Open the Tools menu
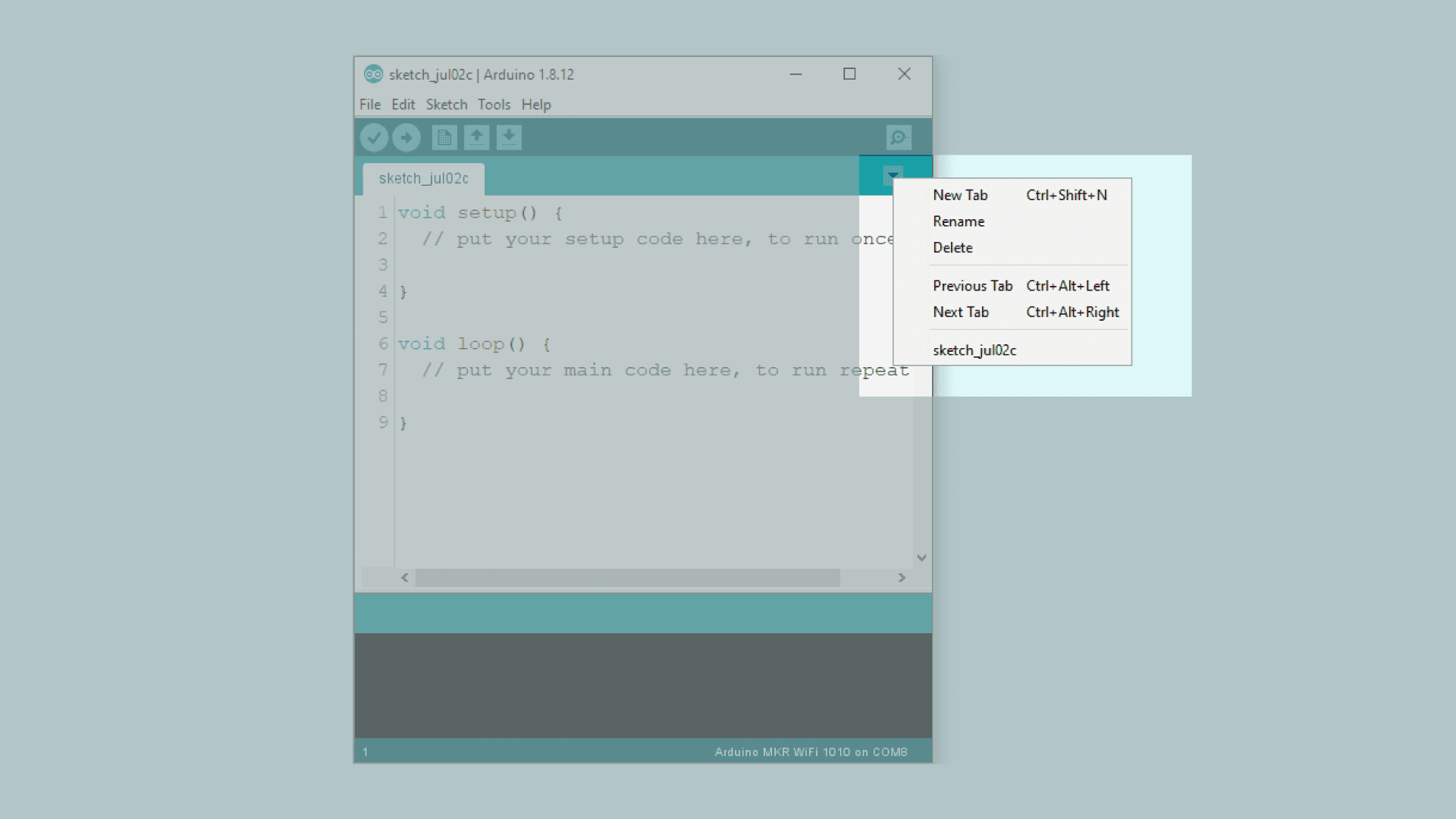Viewport: 1456px width, 819px height. tap(494, 105)
